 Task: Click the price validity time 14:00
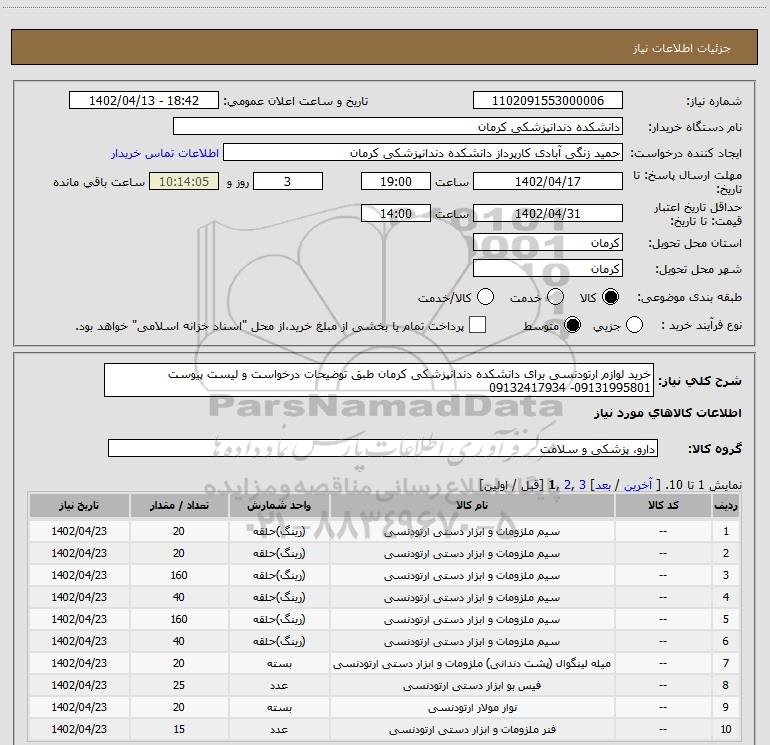396,213
